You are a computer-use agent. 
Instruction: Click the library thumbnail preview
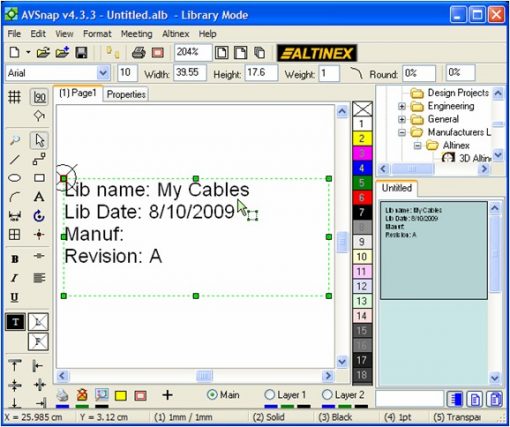pyautogui.click(x=434, y=250)
